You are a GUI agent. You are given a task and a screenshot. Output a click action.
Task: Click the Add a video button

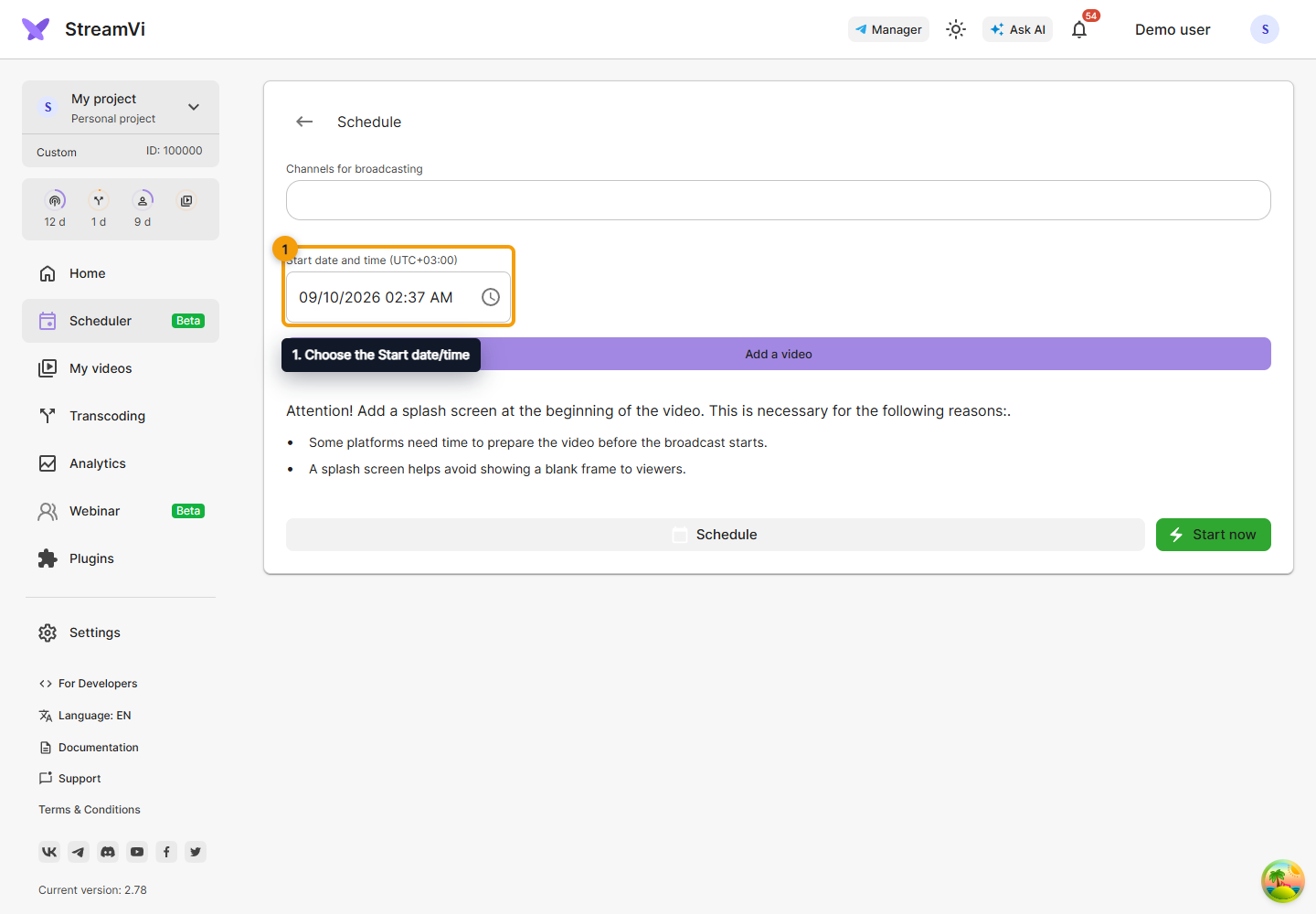point(779,354)
